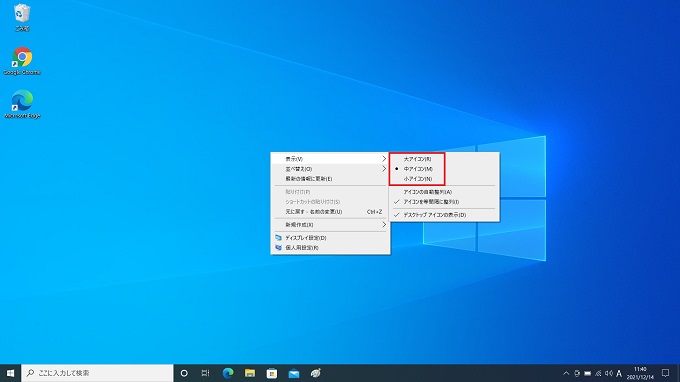Open the last pinned taskbar app
Screen dimensions: 680x382
click(316, 373)
